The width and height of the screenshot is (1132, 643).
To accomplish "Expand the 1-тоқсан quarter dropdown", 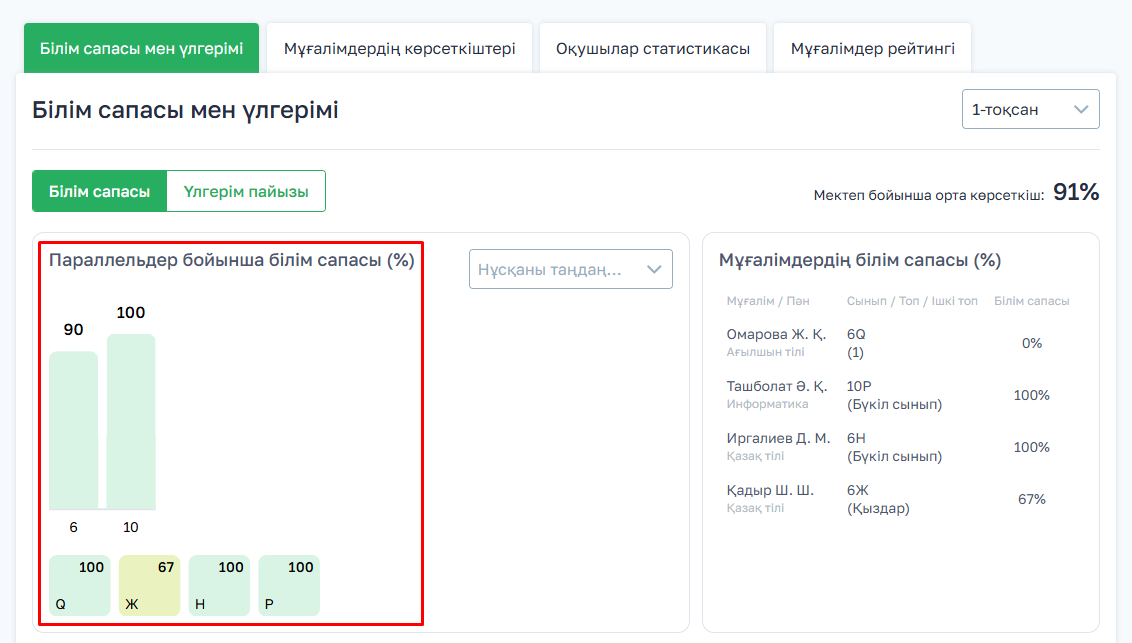I will [x=1030, y=110].
